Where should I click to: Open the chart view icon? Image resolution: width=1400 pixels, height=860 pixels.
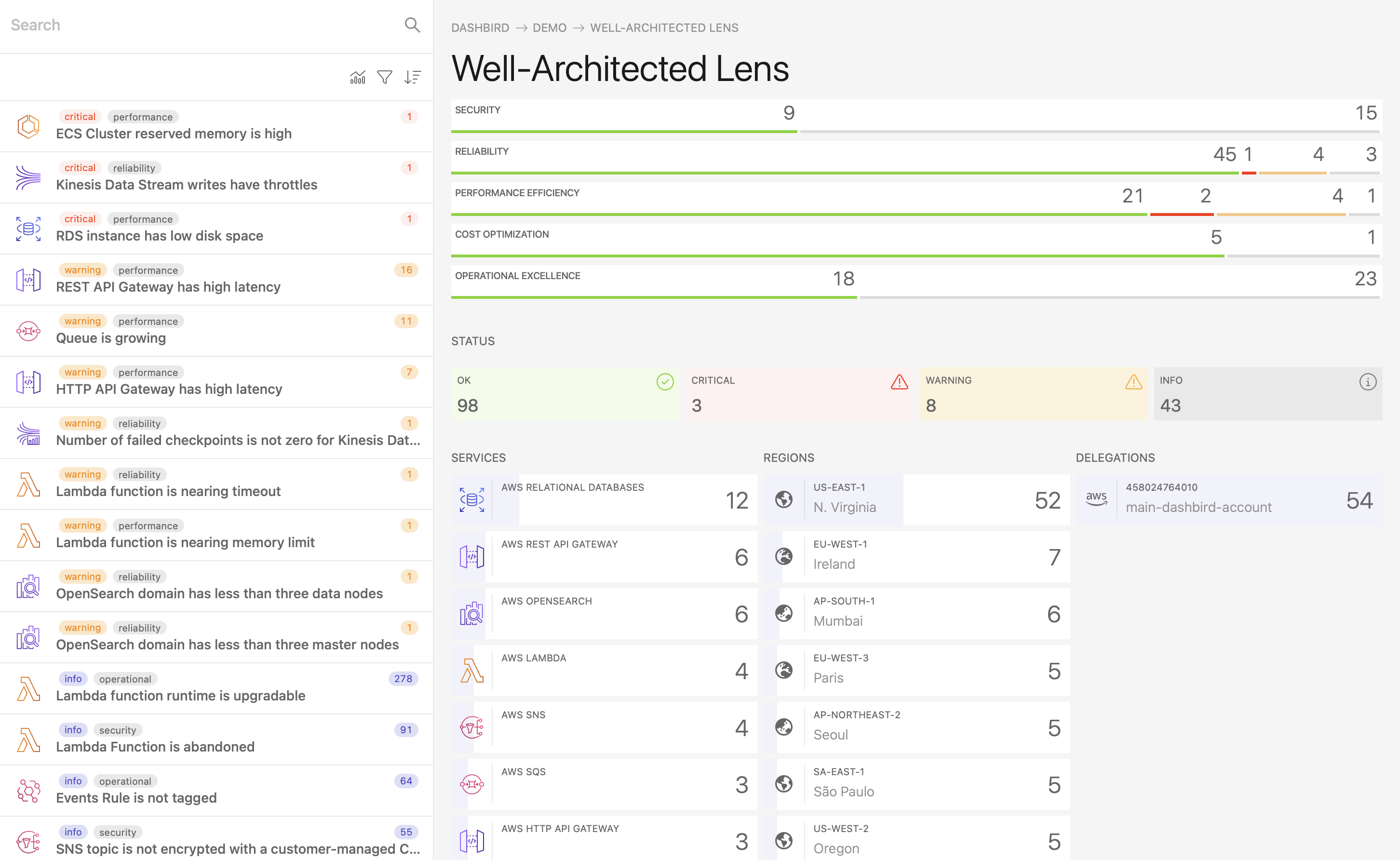pyautogui.click(x=358, y=77)
